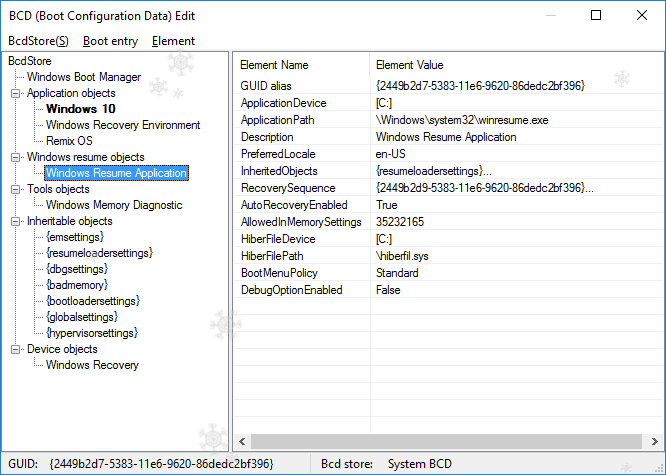Select the {dbgsettings} object
The image size is (666, 475).
click(77, 269)
